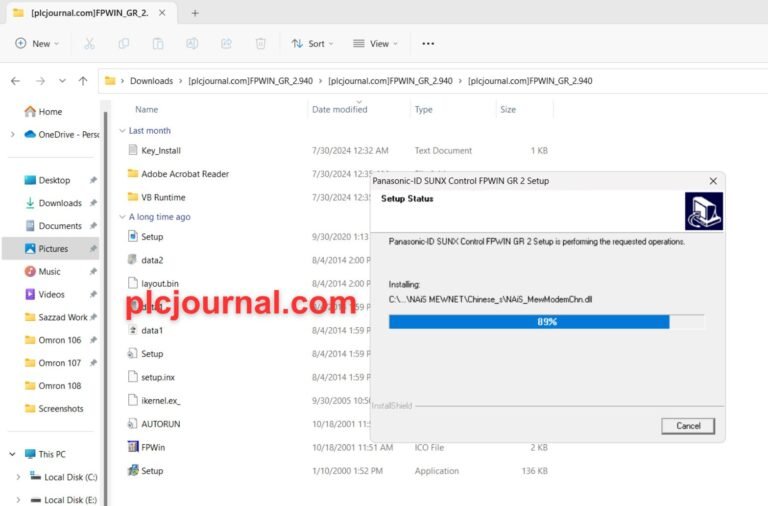
Task: Open the Sort dropdown
Action: click(312, 44)
